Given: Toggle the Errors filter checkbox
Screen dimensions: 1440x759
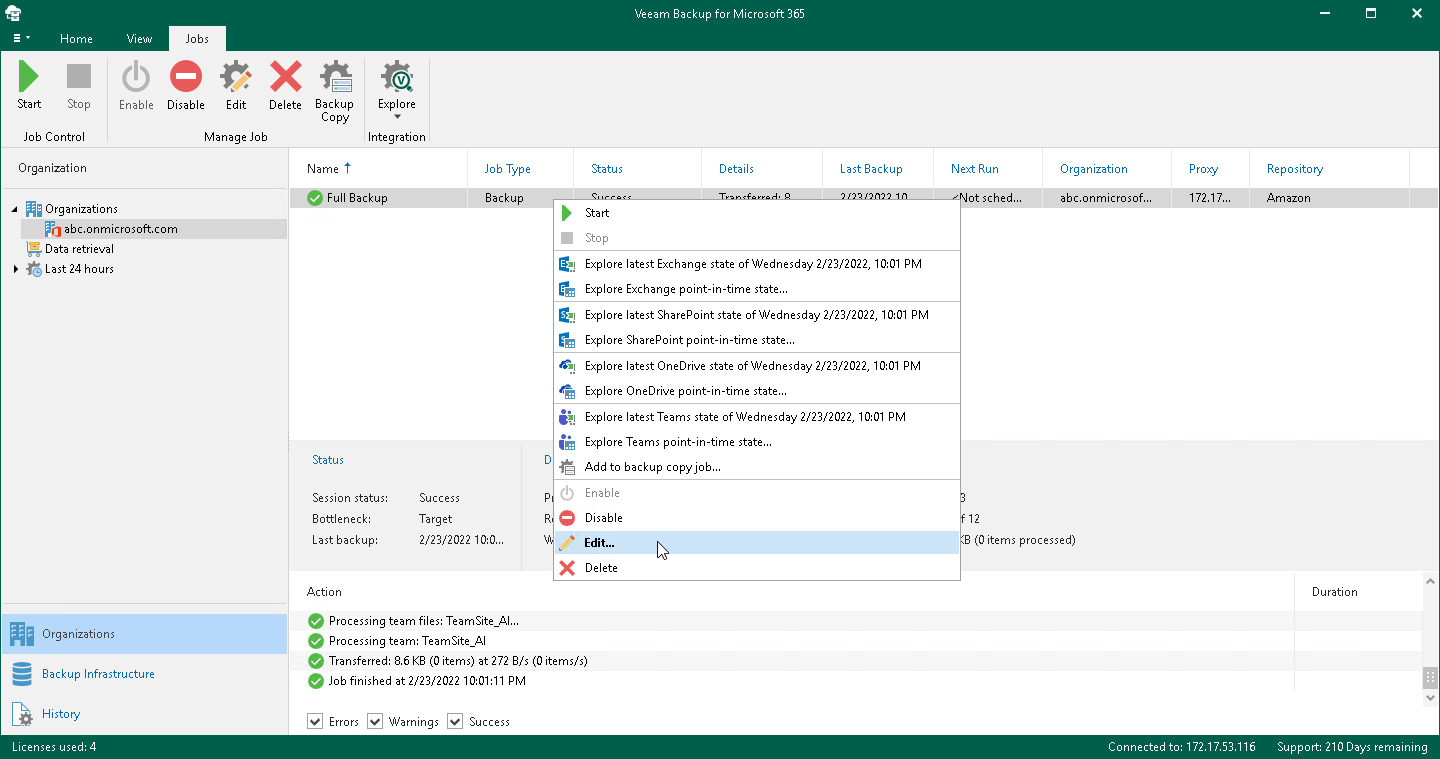Looking at the screenshot, I should (x=316, y=721).
